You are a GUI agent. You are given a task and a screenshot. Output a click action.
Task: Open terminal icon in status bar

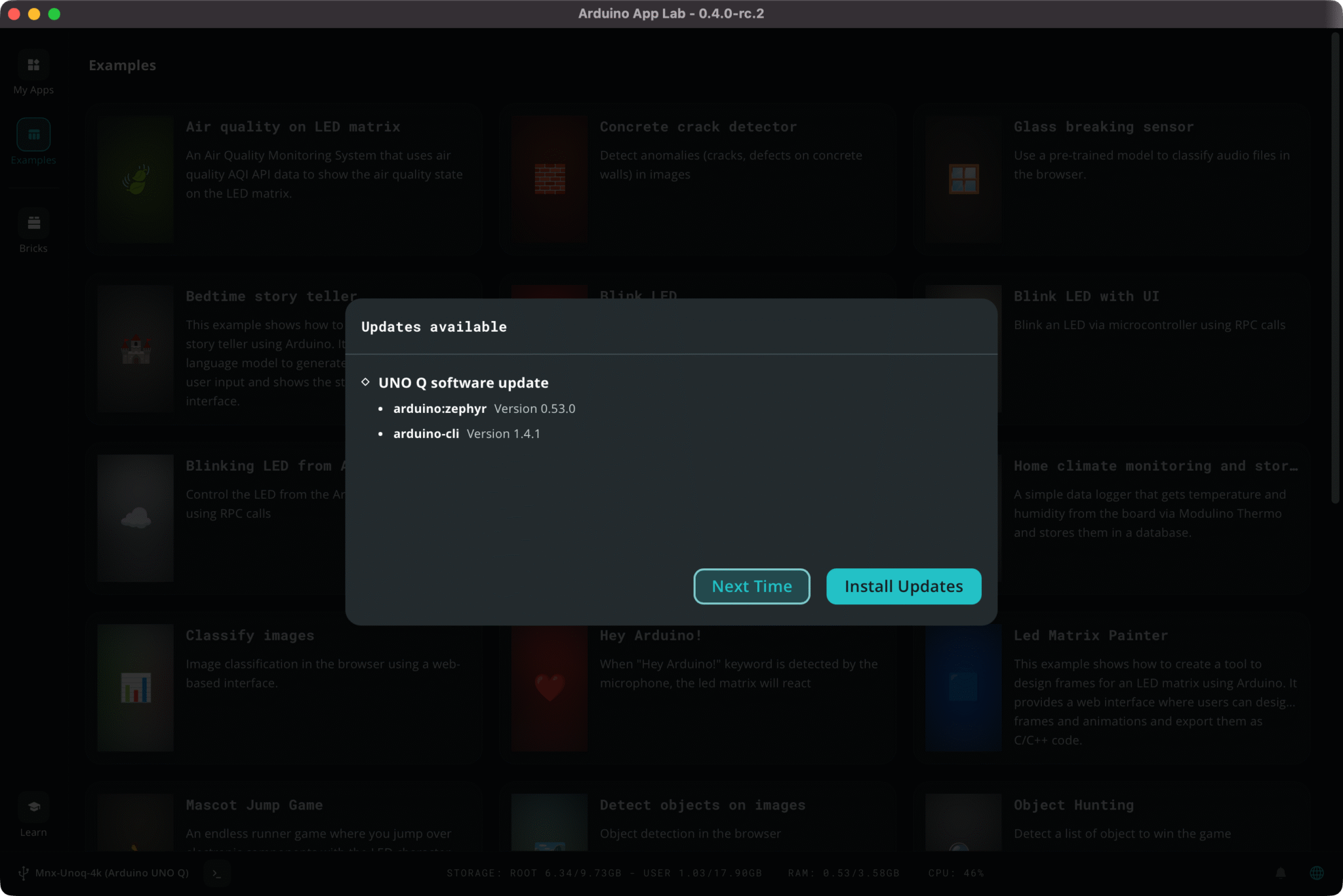pos(217,873)
